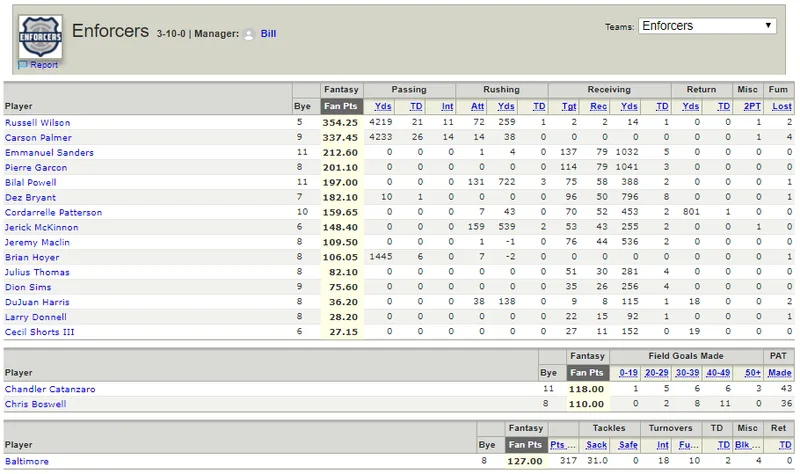Click the manager avatar icon beside Bill
Image resolution: width=800 pixels, height=474 pixels.
point(249,34)
